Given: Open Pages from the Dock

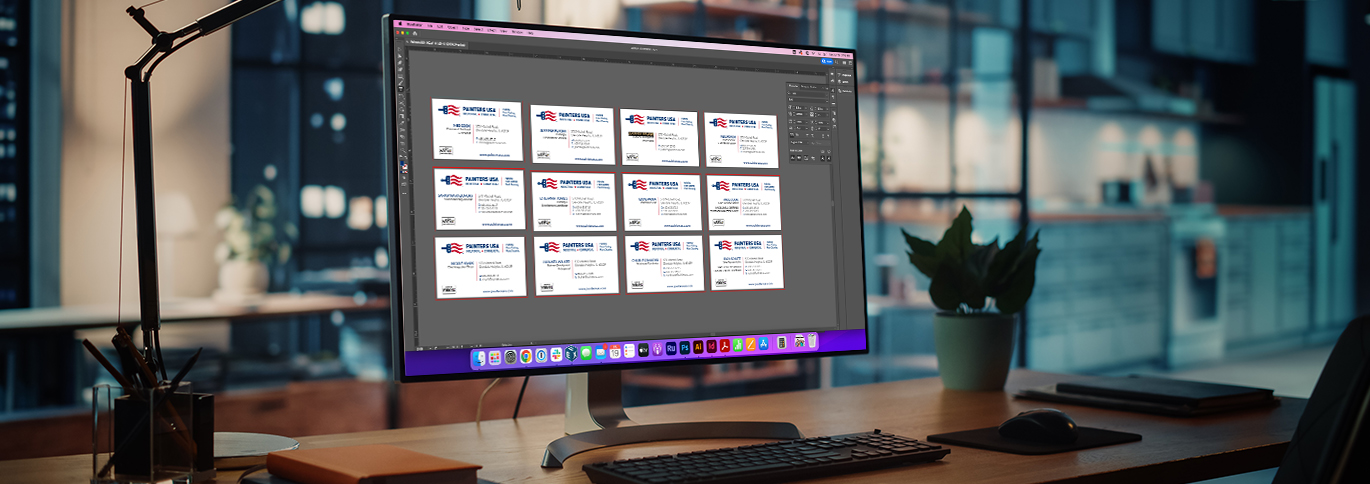Looking at the screenshot, I should point(750,344).
